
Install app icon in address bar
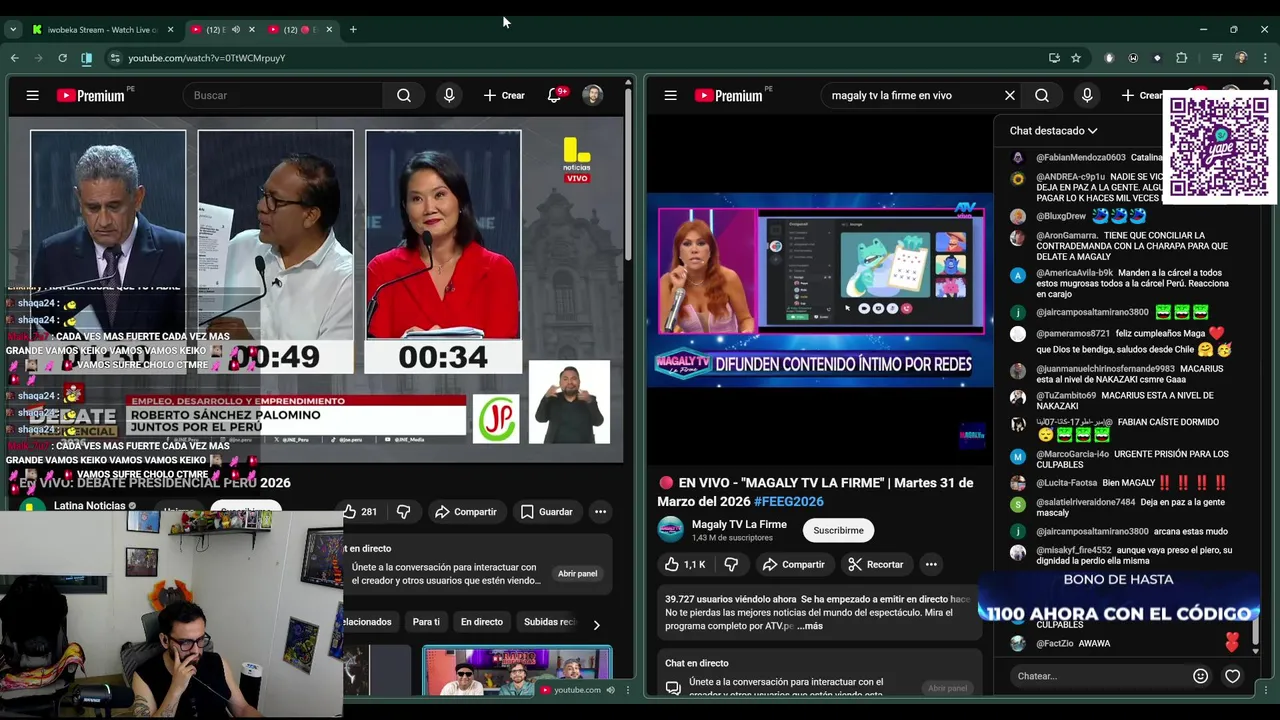(x=1054, y=58)
